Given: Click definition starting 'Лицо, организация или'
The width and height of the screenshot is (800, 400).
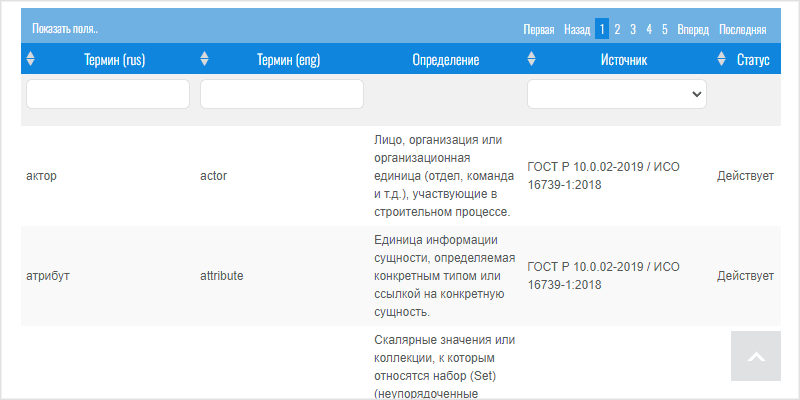Looking at the screenshot, I should [444, 176].
